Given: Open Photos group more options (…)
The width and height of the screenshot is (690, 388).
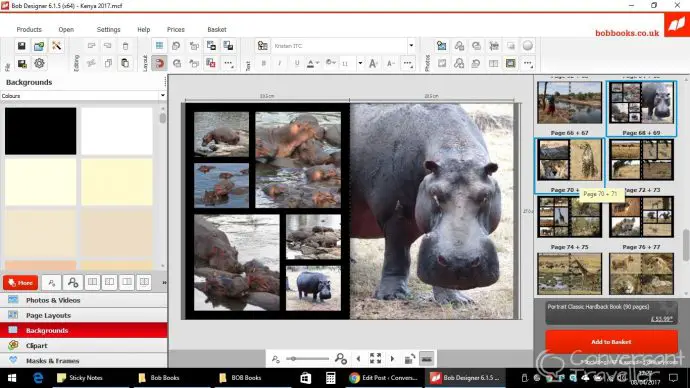Looking at the screenshot, I should (x=528, y=63).
